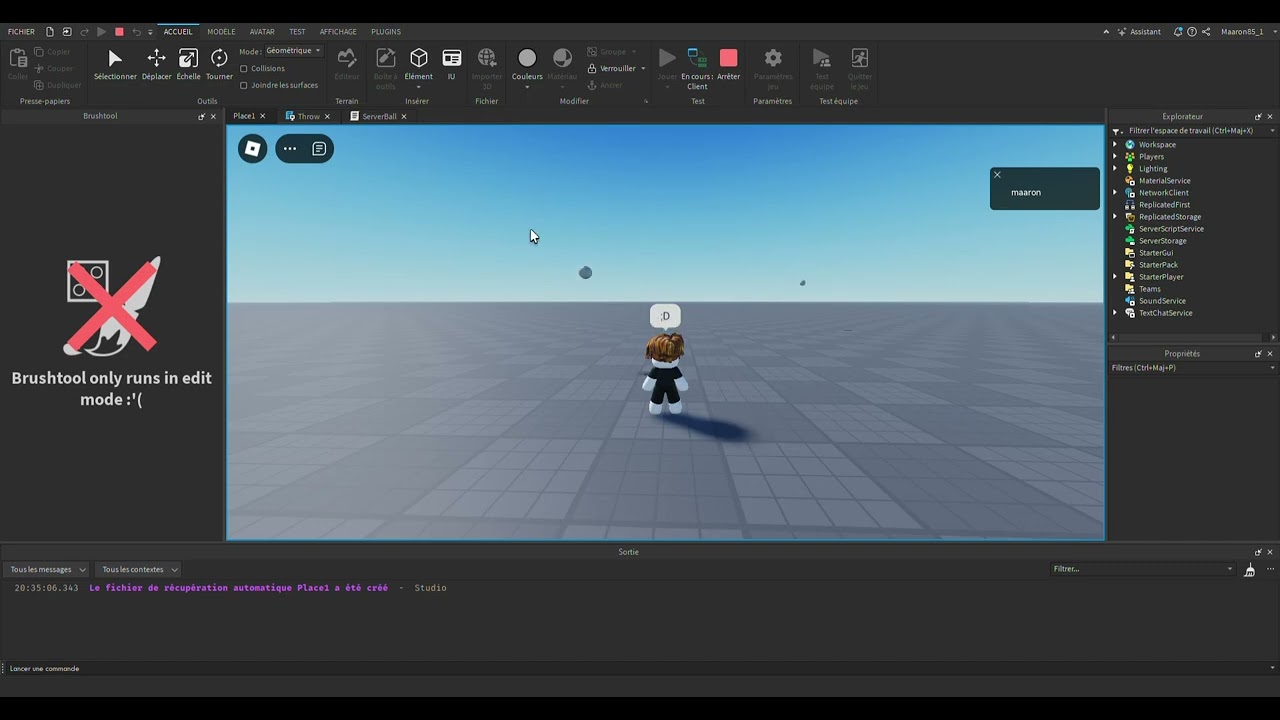Toggle the chat icon in the viewport

[x=319, y=149]
